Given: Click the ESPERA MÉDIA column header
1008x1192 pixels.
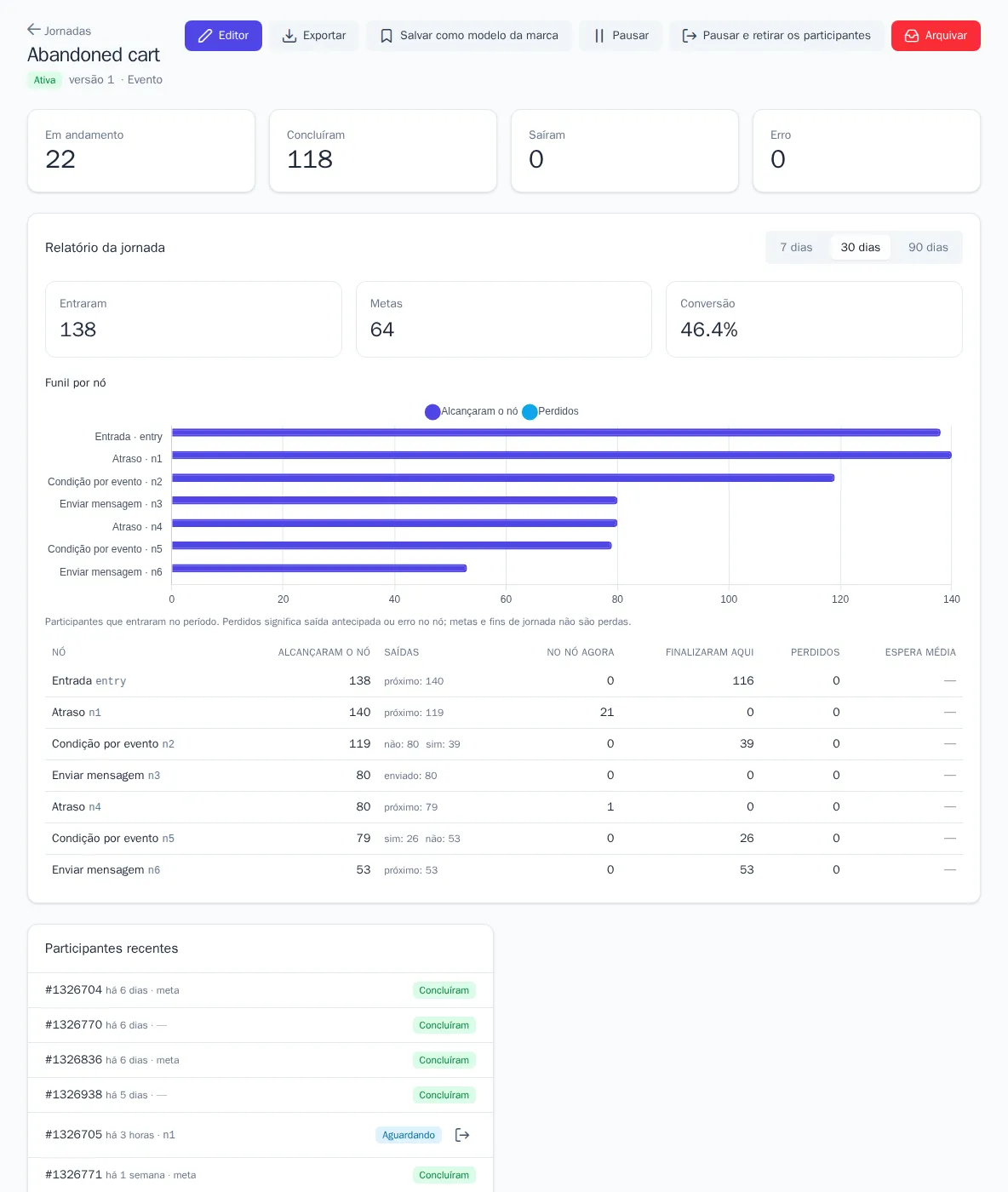Looking at the screenshot, I should pos(920,652).
